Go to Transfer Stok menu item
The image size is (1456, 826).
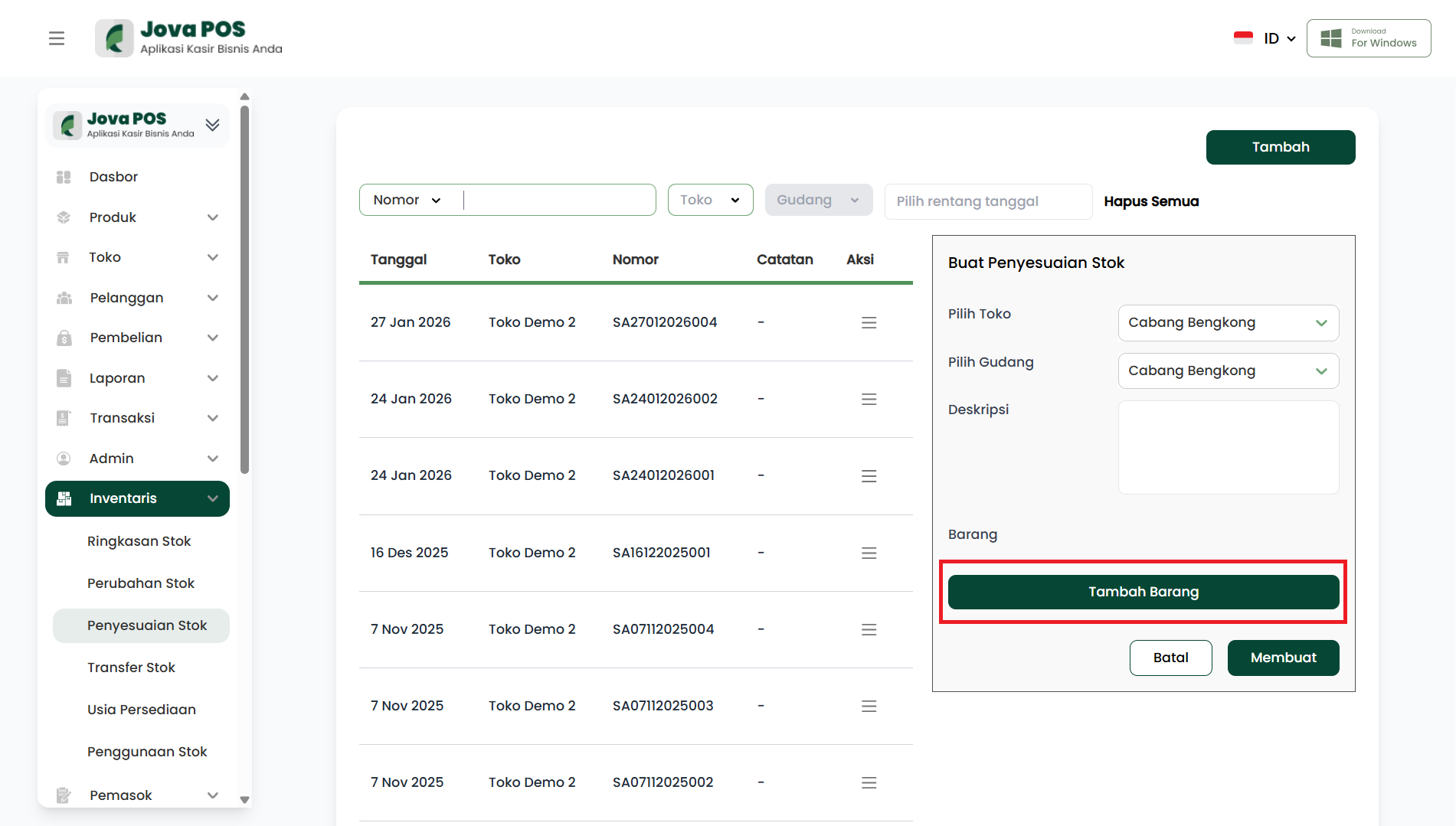(x=131, y=668)
